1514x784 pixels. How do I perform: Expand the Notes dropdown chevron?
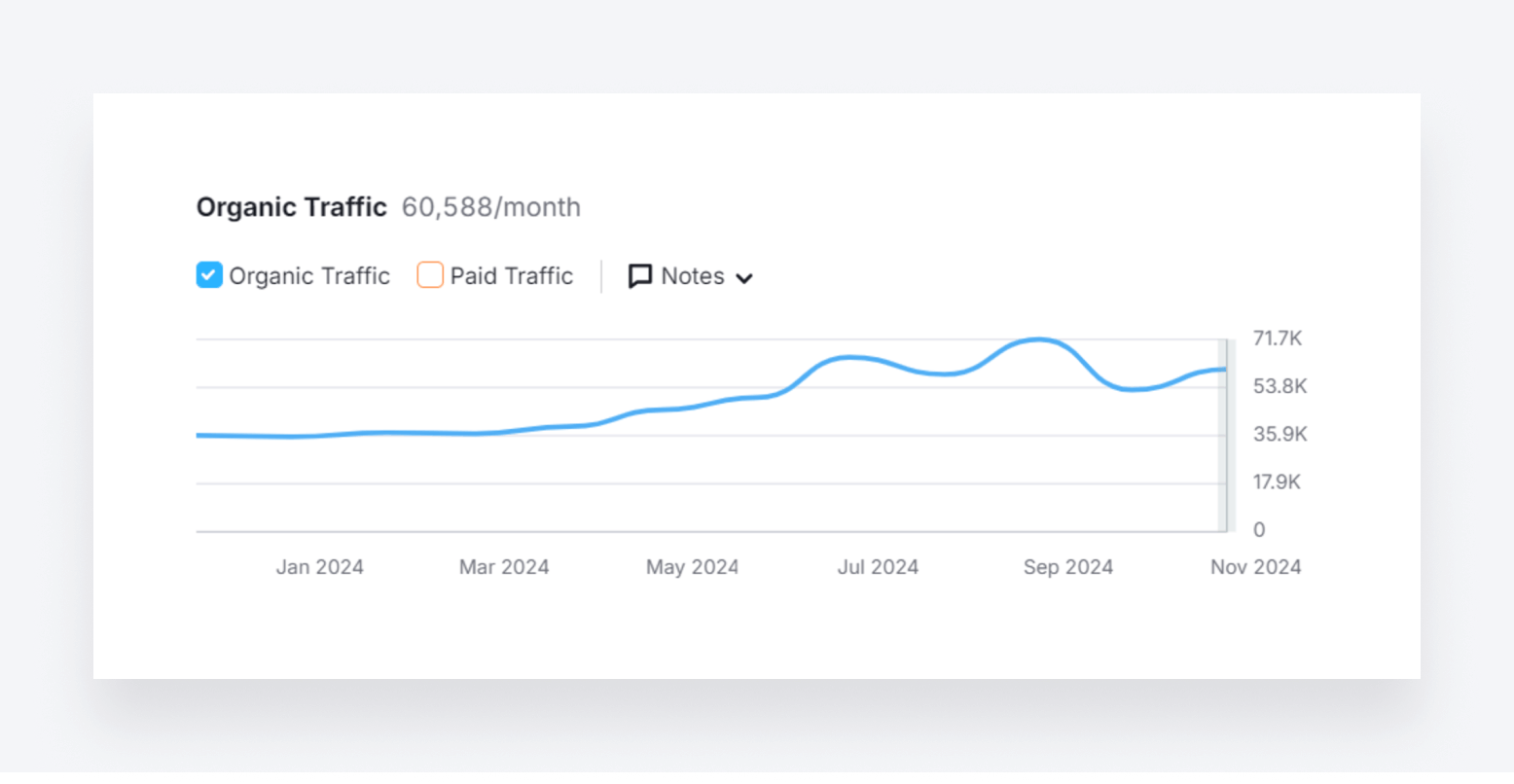744,278
